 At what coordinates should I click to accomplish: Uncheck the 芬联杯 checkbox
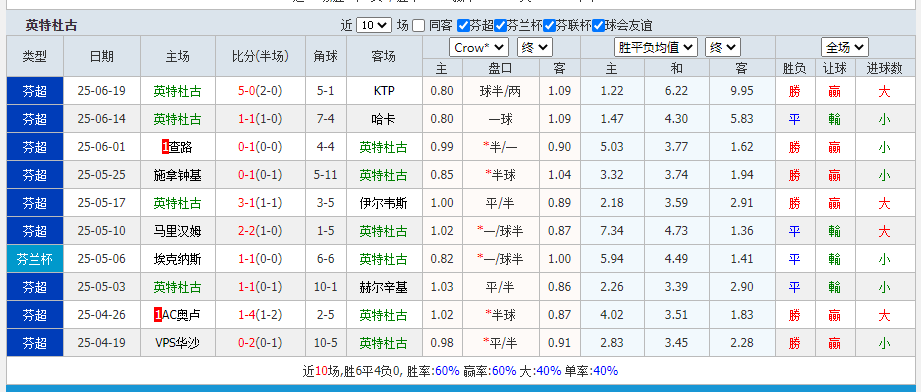pyautogui.click(x=549, y=26)
